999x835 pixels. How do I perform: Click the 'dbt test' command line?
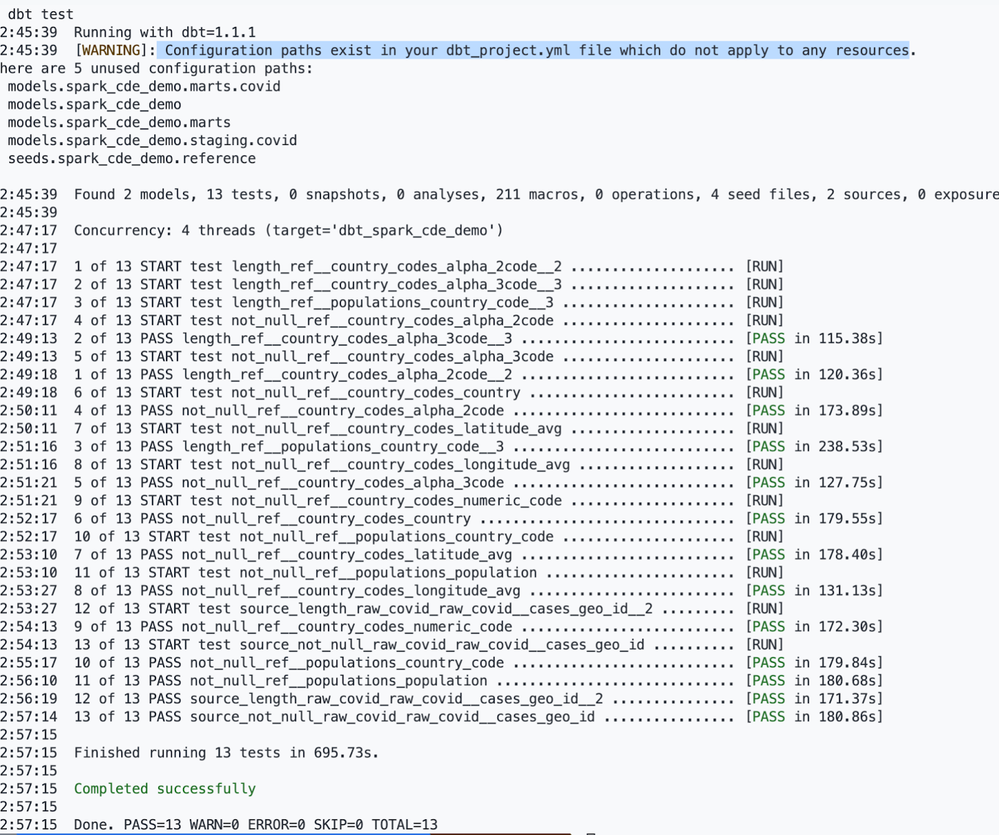click(x=40, y=14)
